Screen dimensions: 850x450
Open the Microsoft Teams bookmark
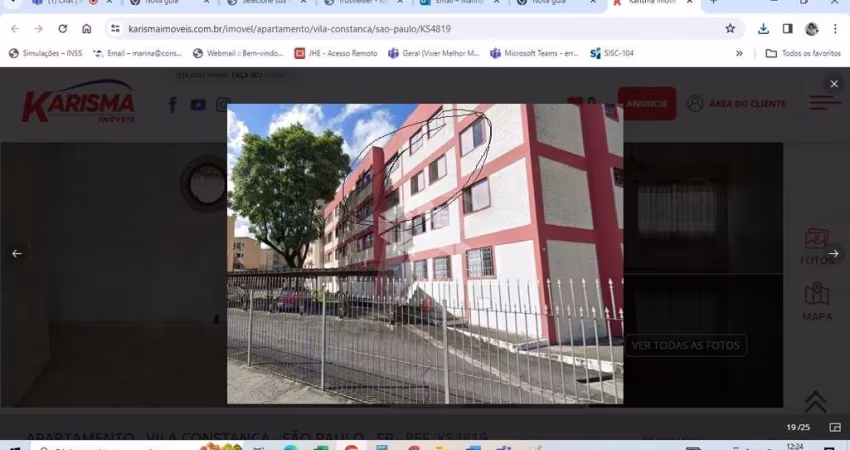(535, 53)
